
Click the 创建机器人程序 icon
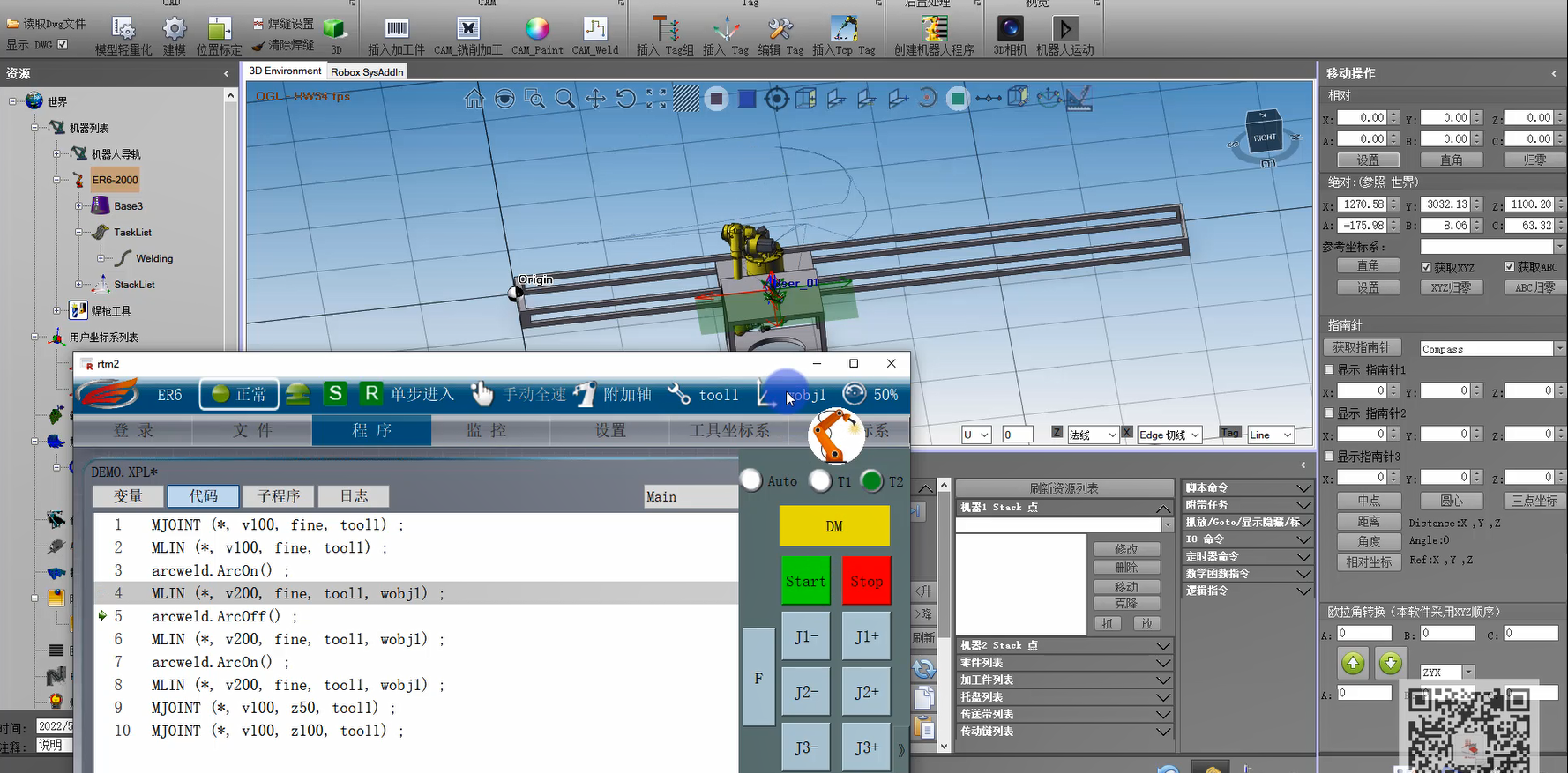[x=934, y=29]
